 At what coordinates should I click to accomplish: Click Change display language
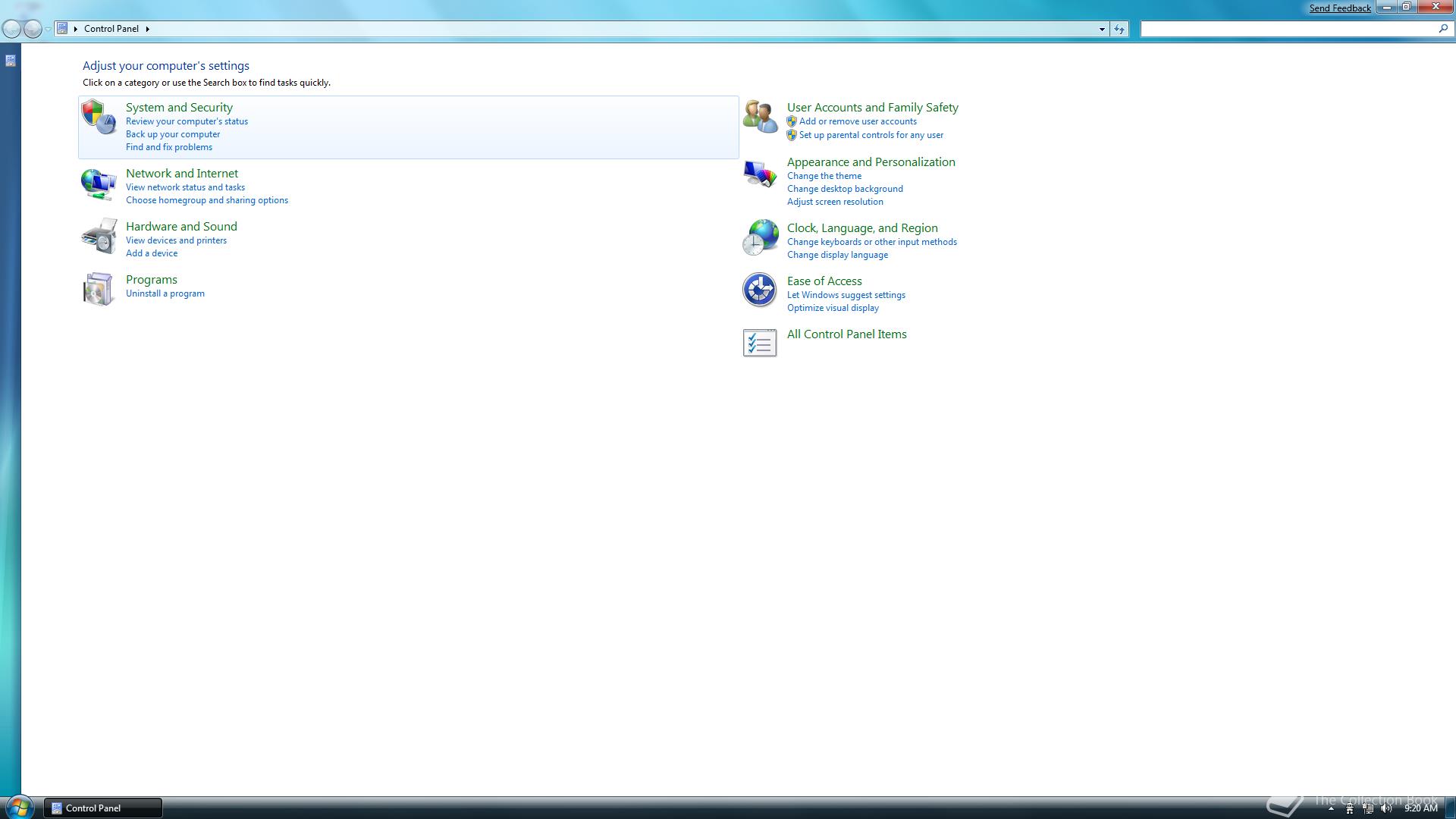coord(837,255)
